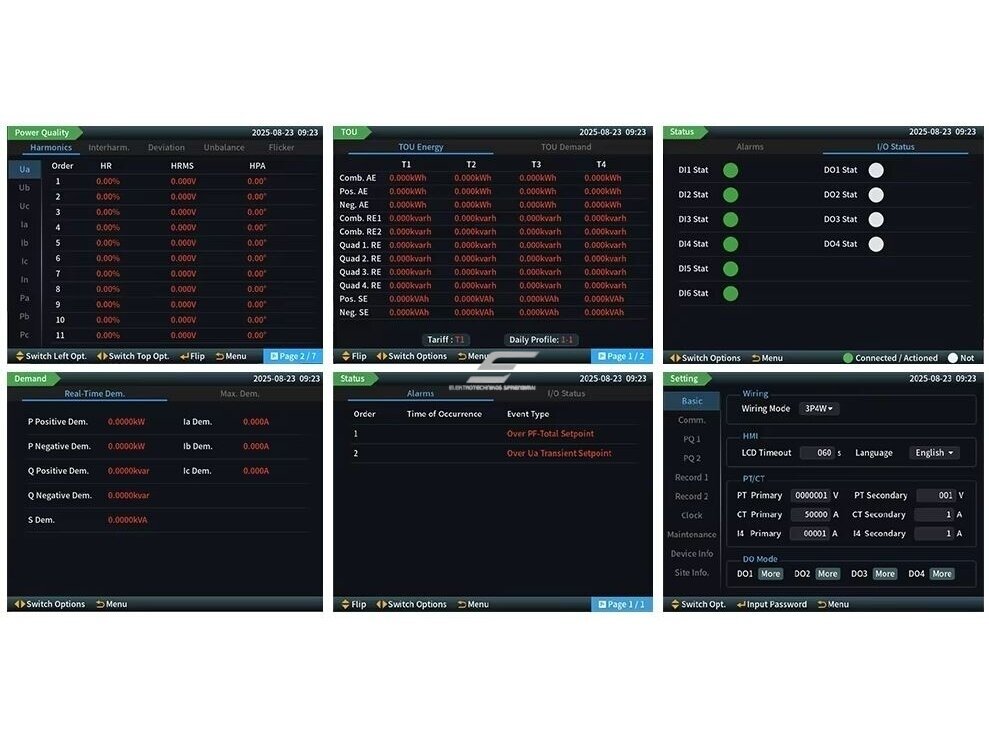989x741 pixels.
Task: Click the LCD Timeout field showing 060
Action: (x=817, y=453)
